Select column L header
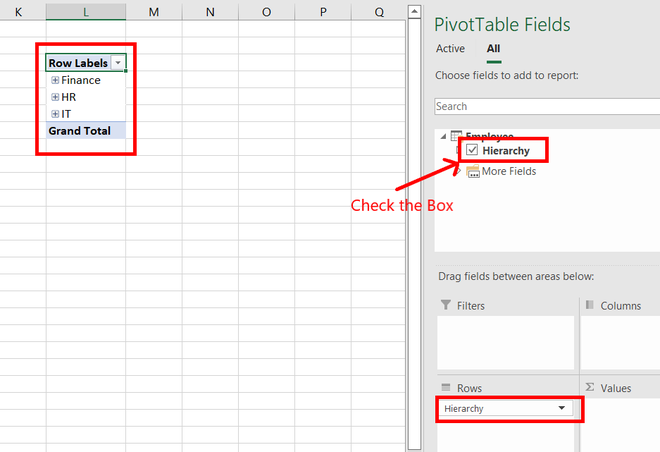Screen dimensions: 660x452 (85, 12)
